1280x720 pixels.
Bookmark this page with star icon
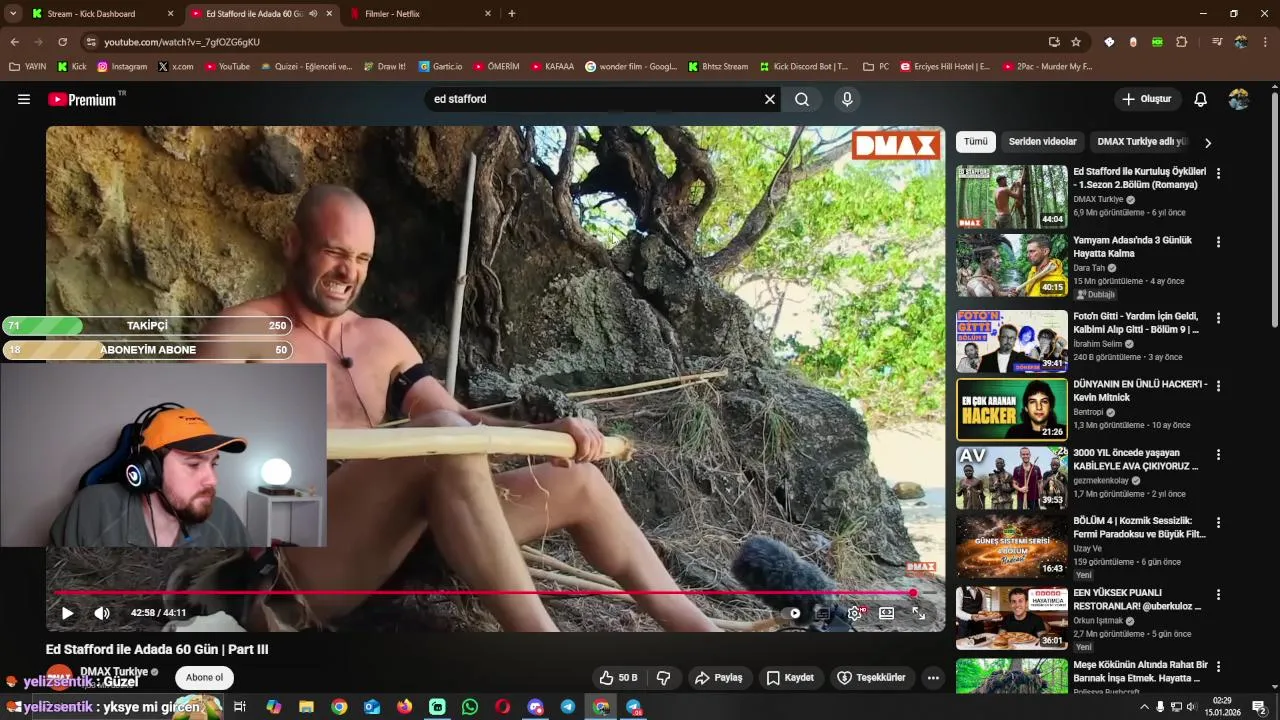tap(1076, 42)
